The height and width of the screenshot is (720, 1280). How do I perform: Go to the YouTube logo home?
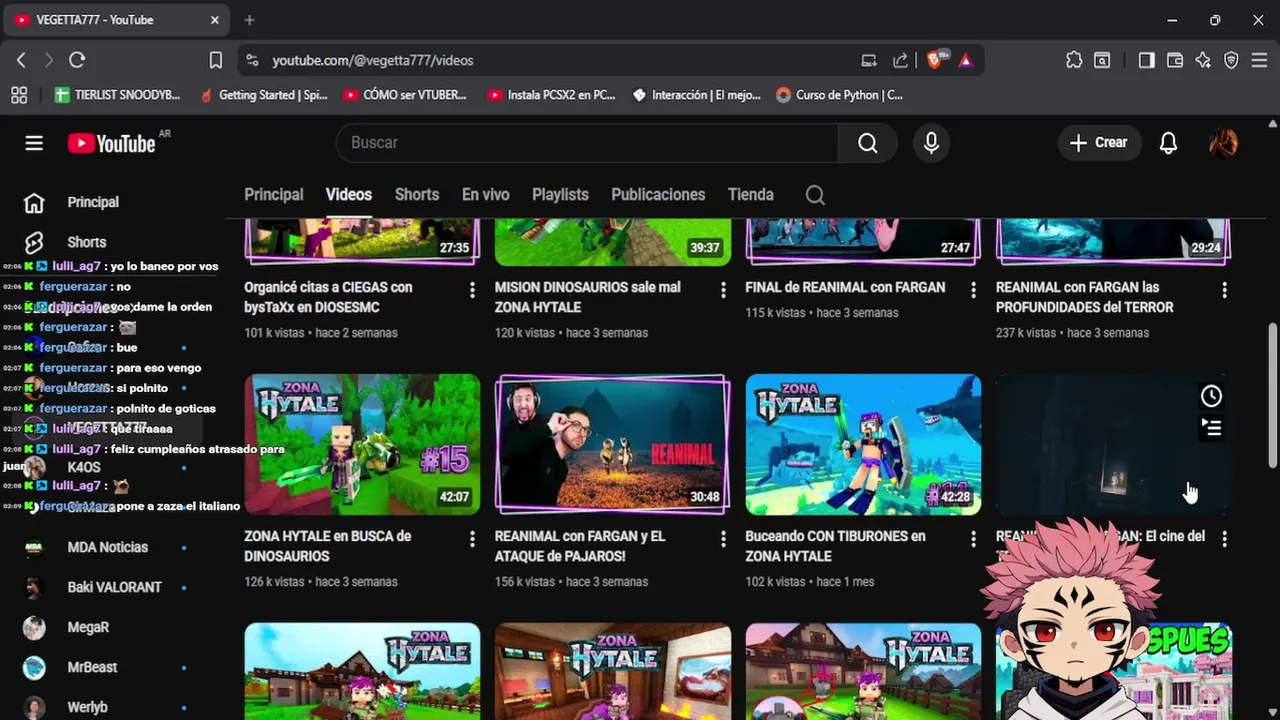click(x=111, y=144)
